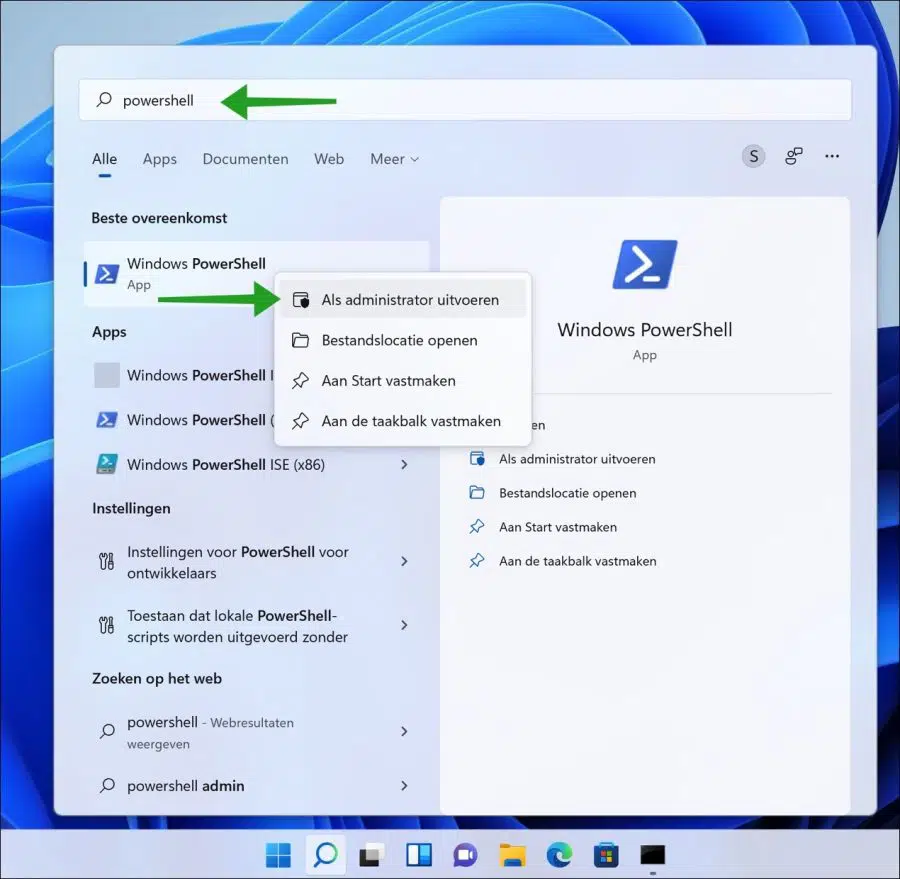Click the search options share icon

[x=793, y=156]
